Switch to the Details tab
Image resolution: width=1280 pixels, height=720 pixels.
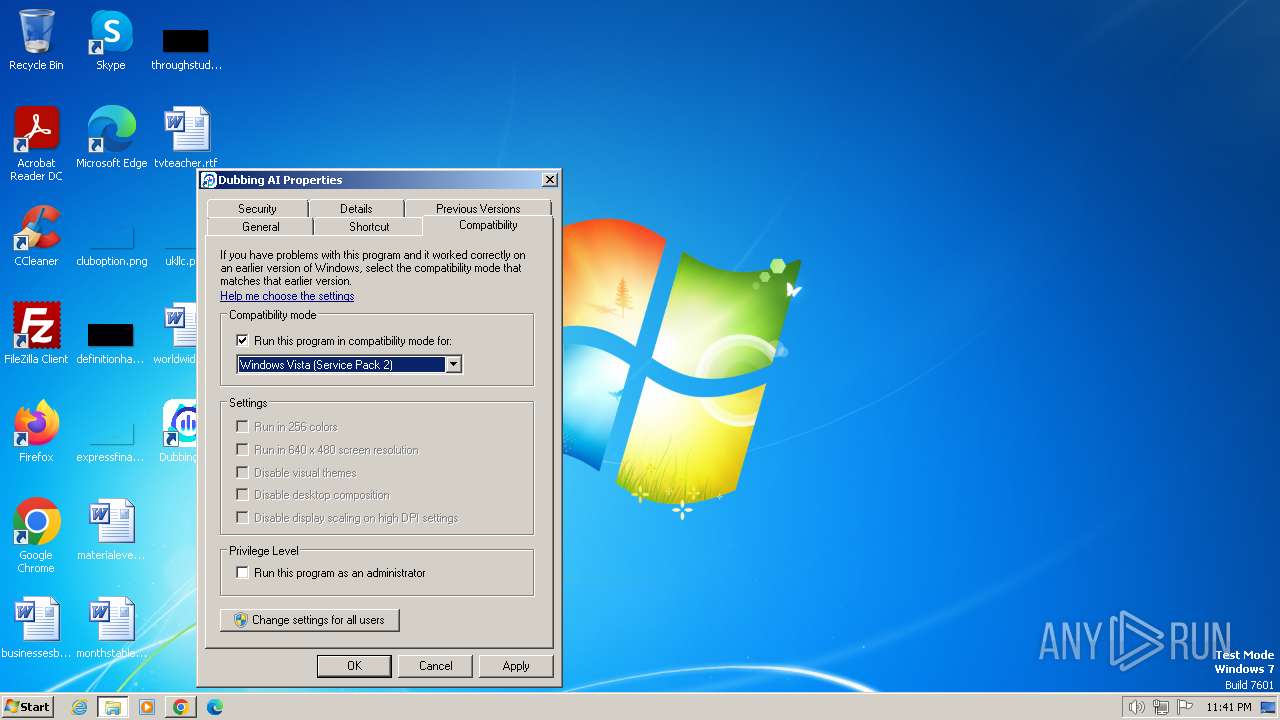click(x=356, y=208)
